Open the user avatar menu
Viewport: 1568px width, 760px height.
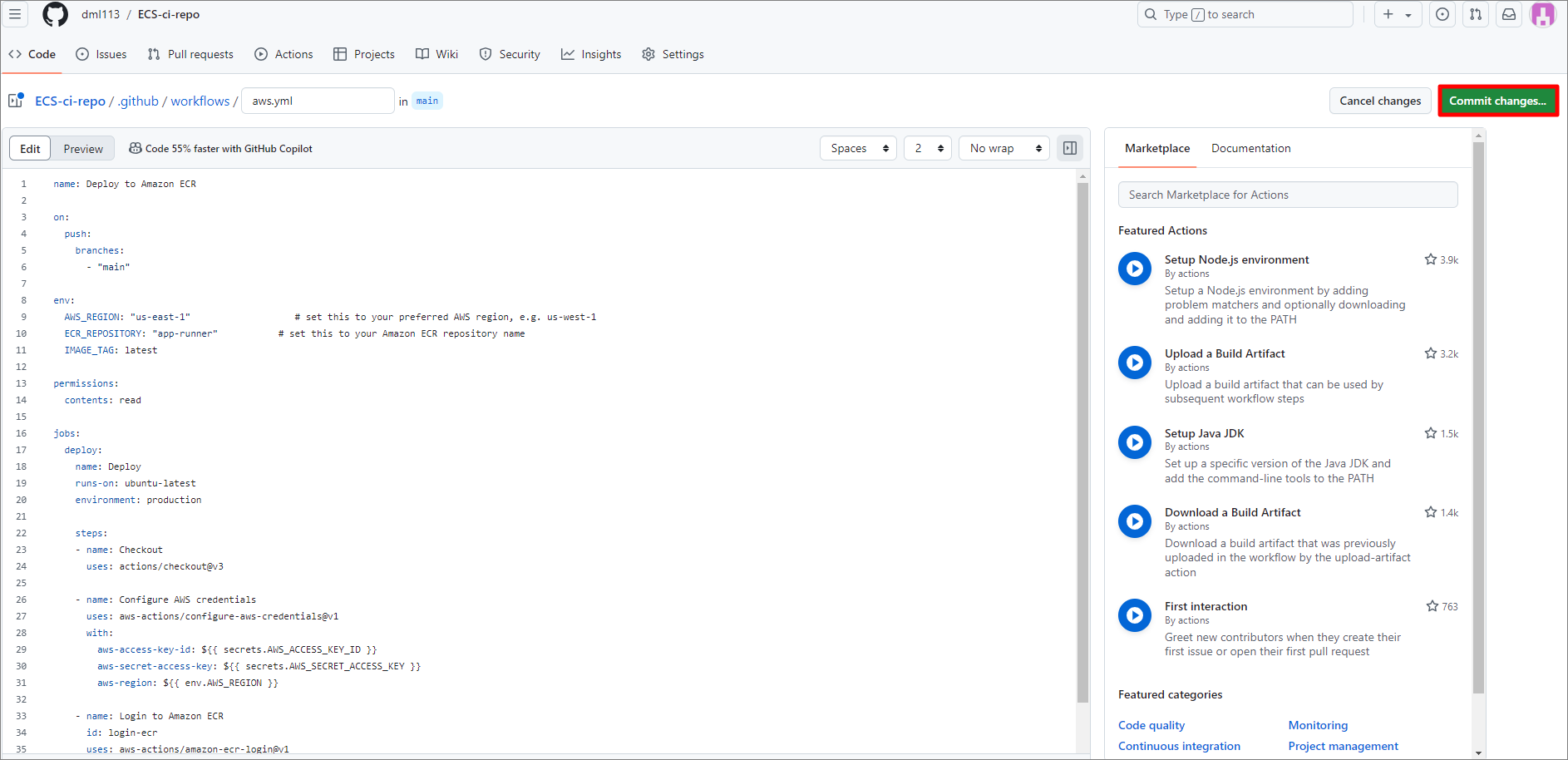click(1543, 14)
